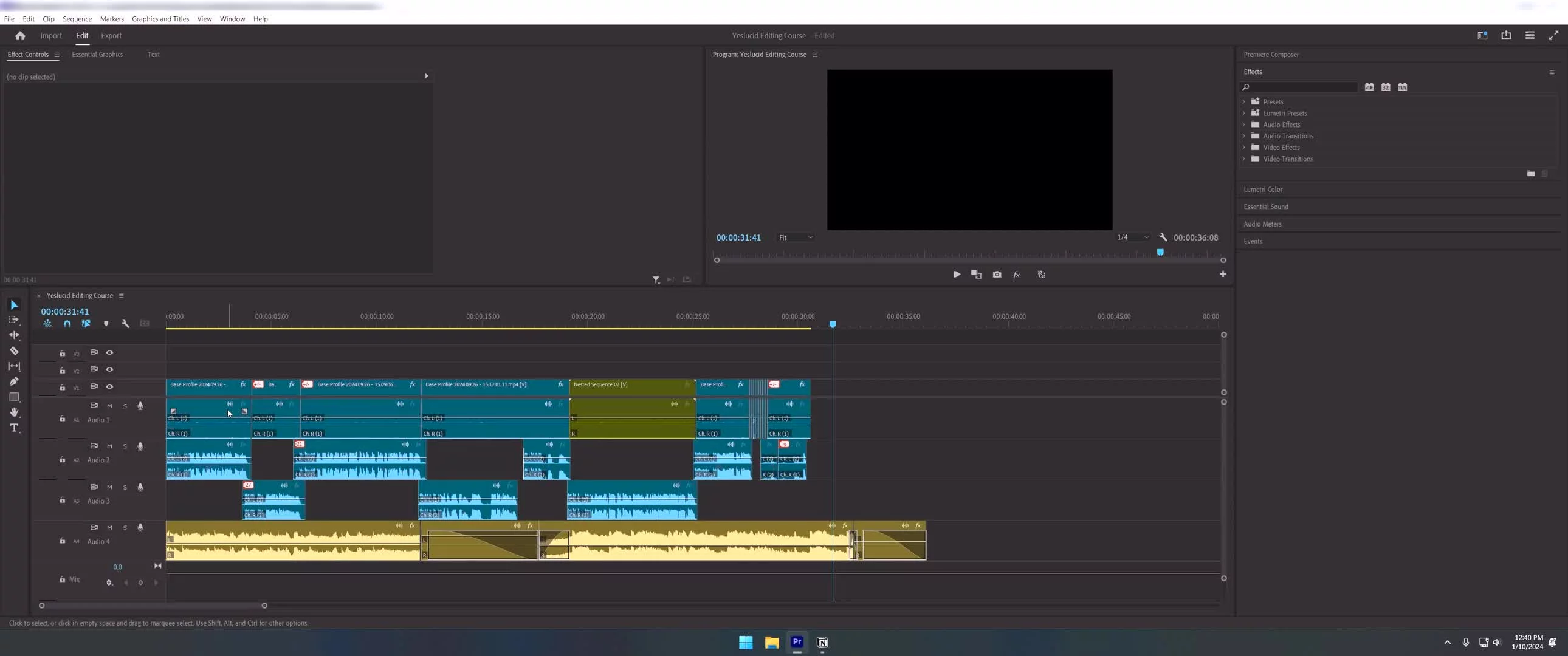
Task: Click the captions track options icon in timeline
Action: coord(144,324)
